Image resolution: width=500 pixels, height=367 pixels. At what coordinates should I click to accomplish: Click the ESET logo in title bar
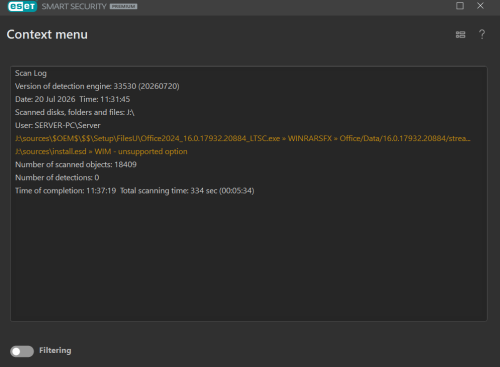pyautogui.click(x=22, y=6)
